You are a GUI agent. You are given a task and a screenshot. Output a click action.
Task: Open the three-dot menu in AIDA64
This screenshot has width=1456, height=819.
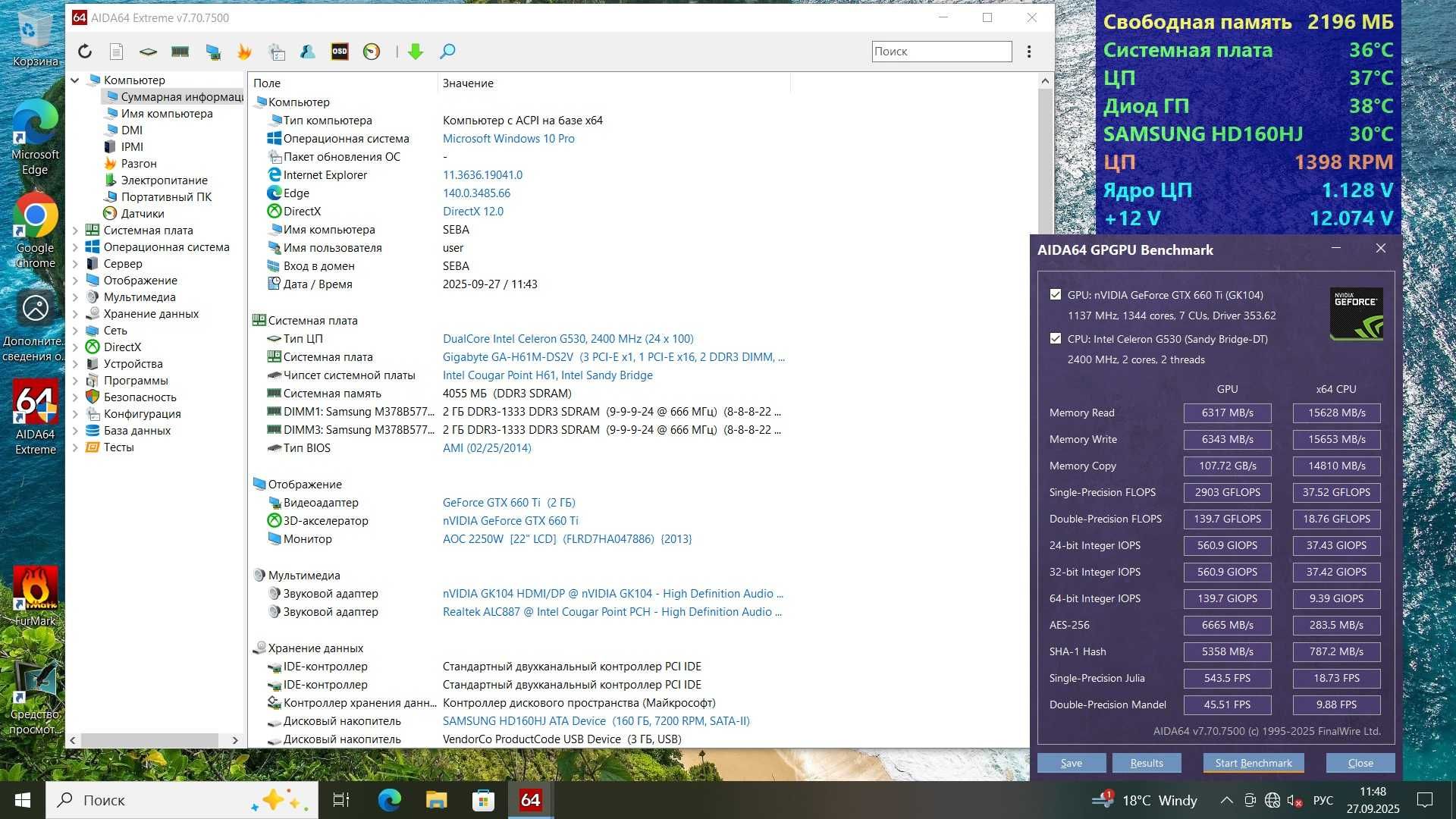coord(1029,52)
